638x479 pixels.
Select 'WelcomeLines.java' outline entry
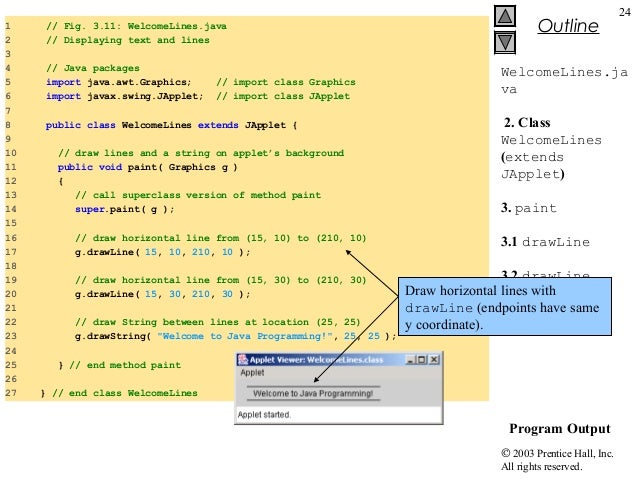[x=564, y=81]
